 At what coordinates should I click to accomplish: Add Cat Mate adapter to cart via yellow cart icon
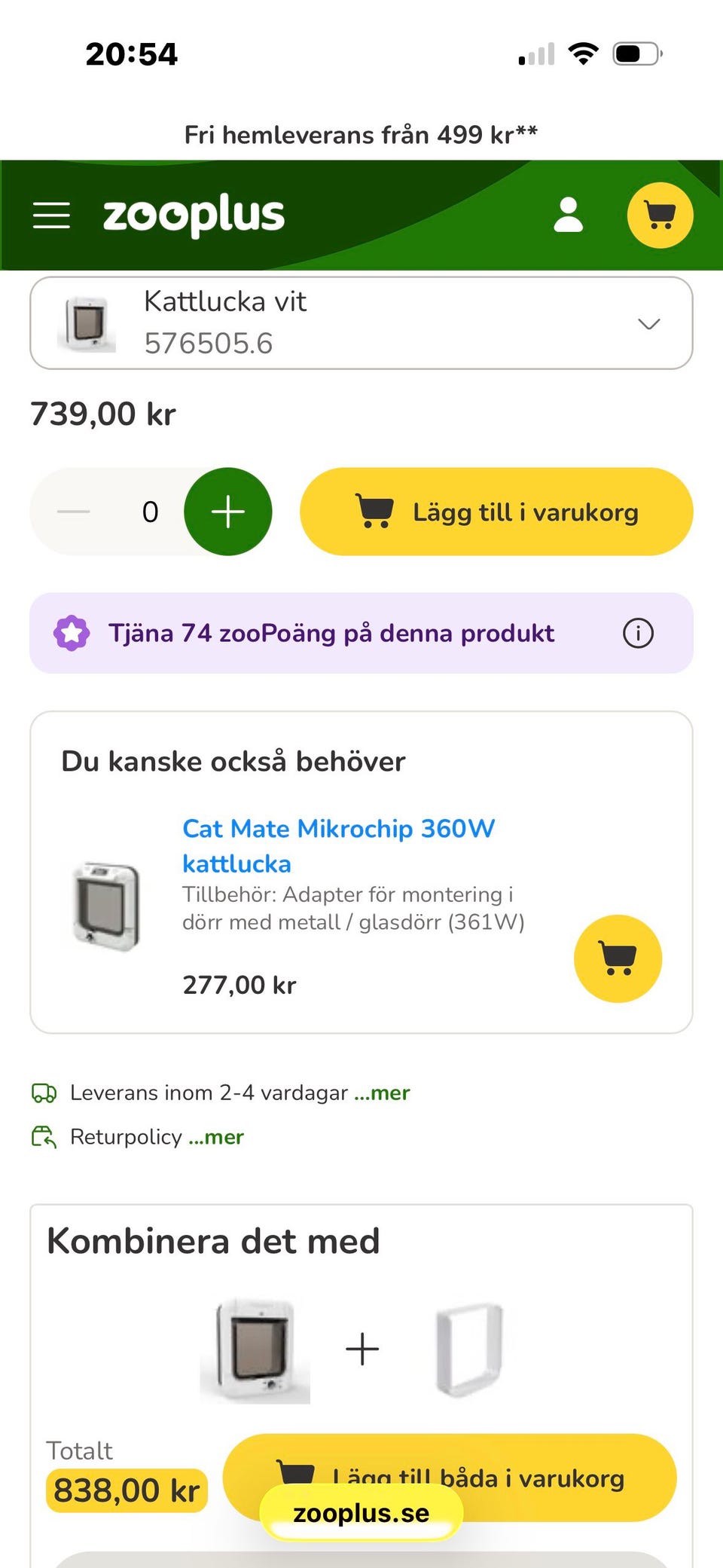tap(618, 958)
